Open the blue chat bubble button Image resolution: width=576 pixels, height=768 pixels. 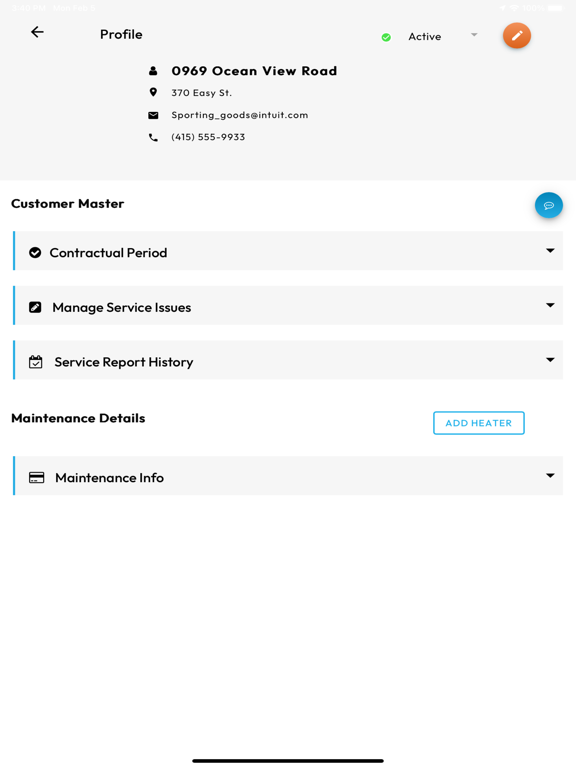(x=549, y=205)
